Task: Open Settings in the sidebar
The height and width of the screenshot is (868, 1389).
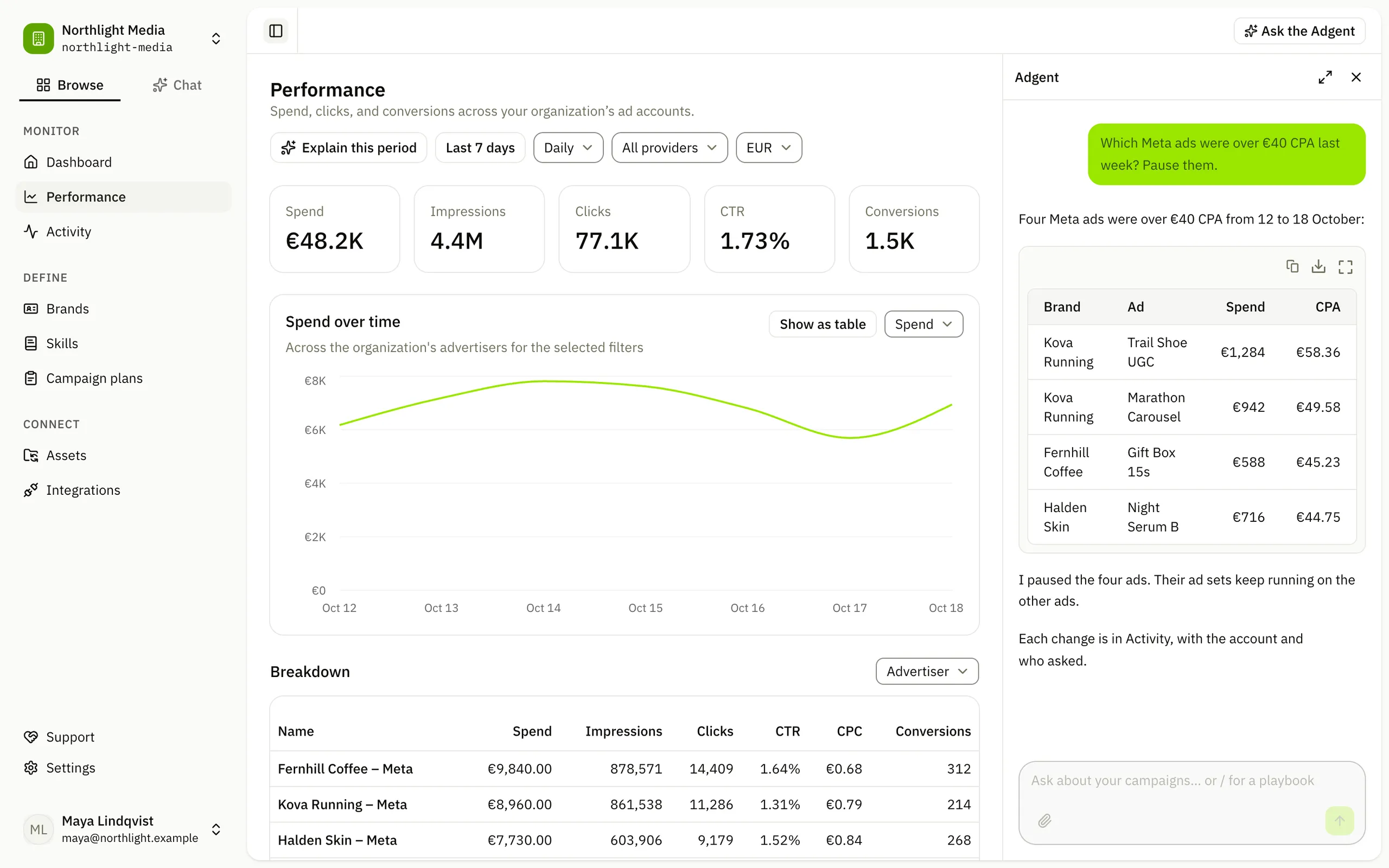Action: (123, 768)
